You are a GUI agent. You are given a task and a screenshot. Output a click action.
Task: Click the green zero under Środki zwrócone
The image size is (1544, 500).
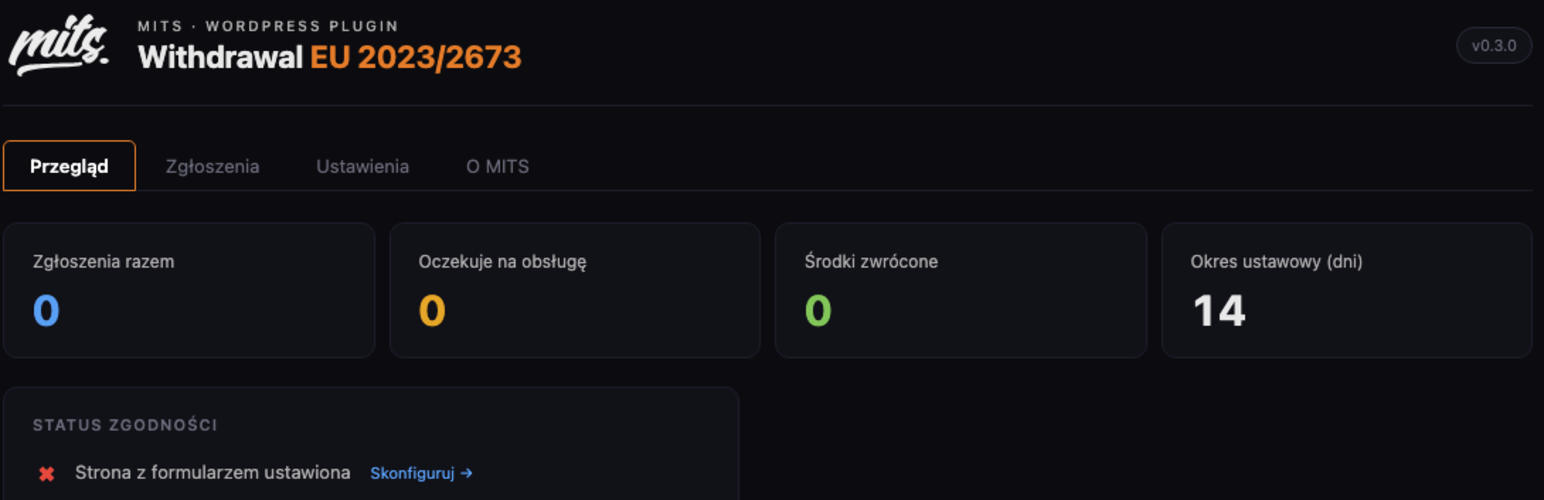(x=818, y=311)
